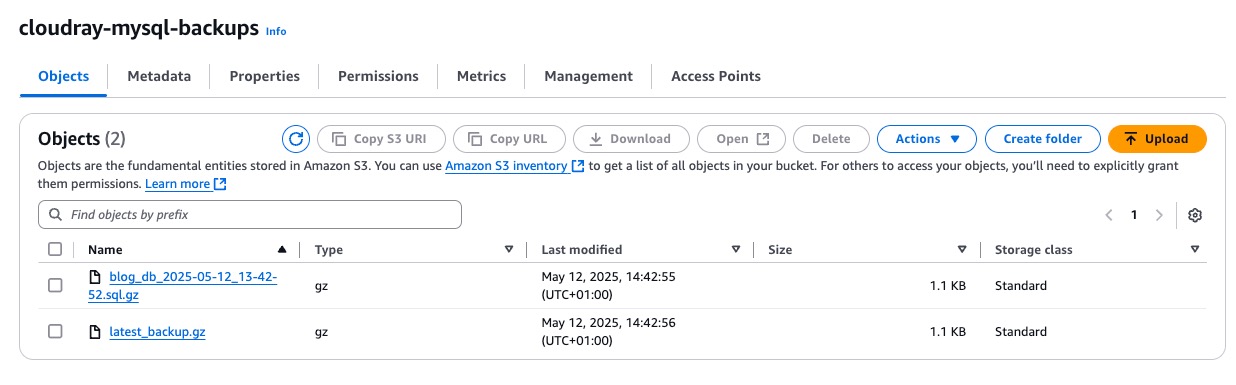Open table preferences gear icon
The image size is (1236, 385).
tap(1195, 215)
